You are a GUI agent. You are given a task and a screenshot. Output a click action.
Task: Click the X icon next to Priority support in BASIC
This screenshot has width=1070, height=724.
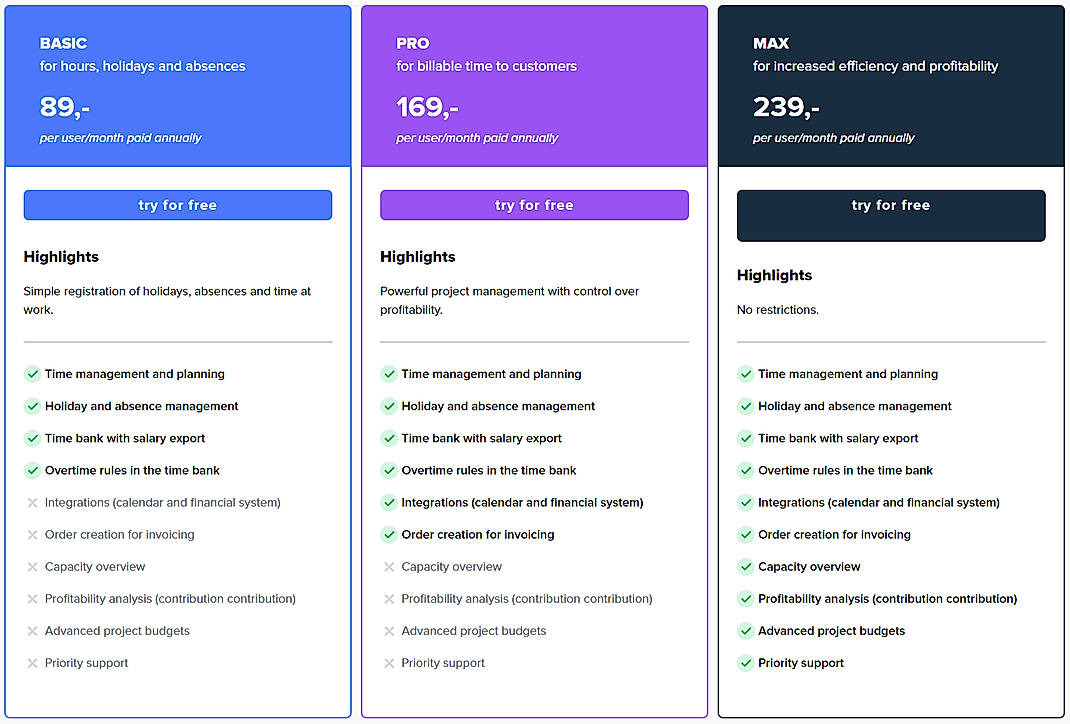(32, 663)
